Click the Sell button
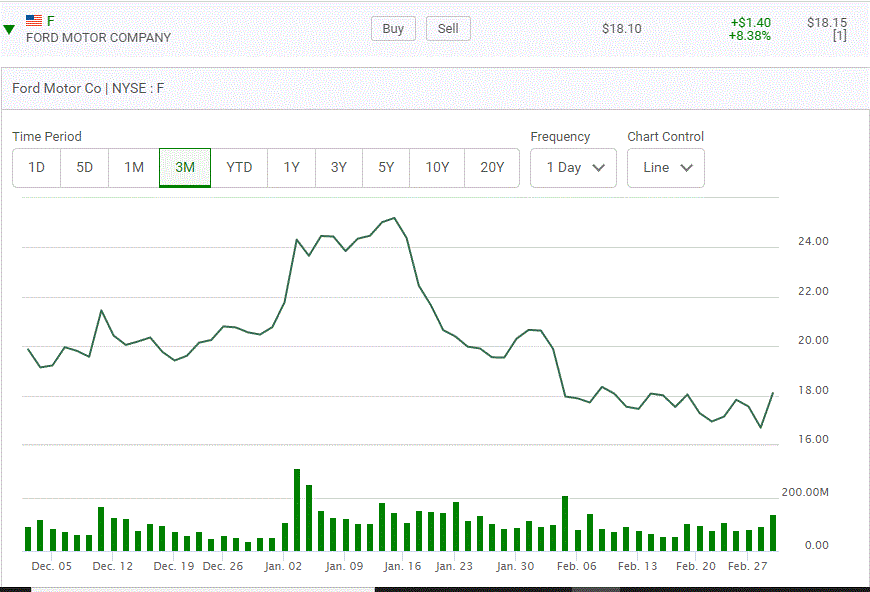The width and height of the screenshot is (870, 592). pyautogui.click(x=448, y=29)
